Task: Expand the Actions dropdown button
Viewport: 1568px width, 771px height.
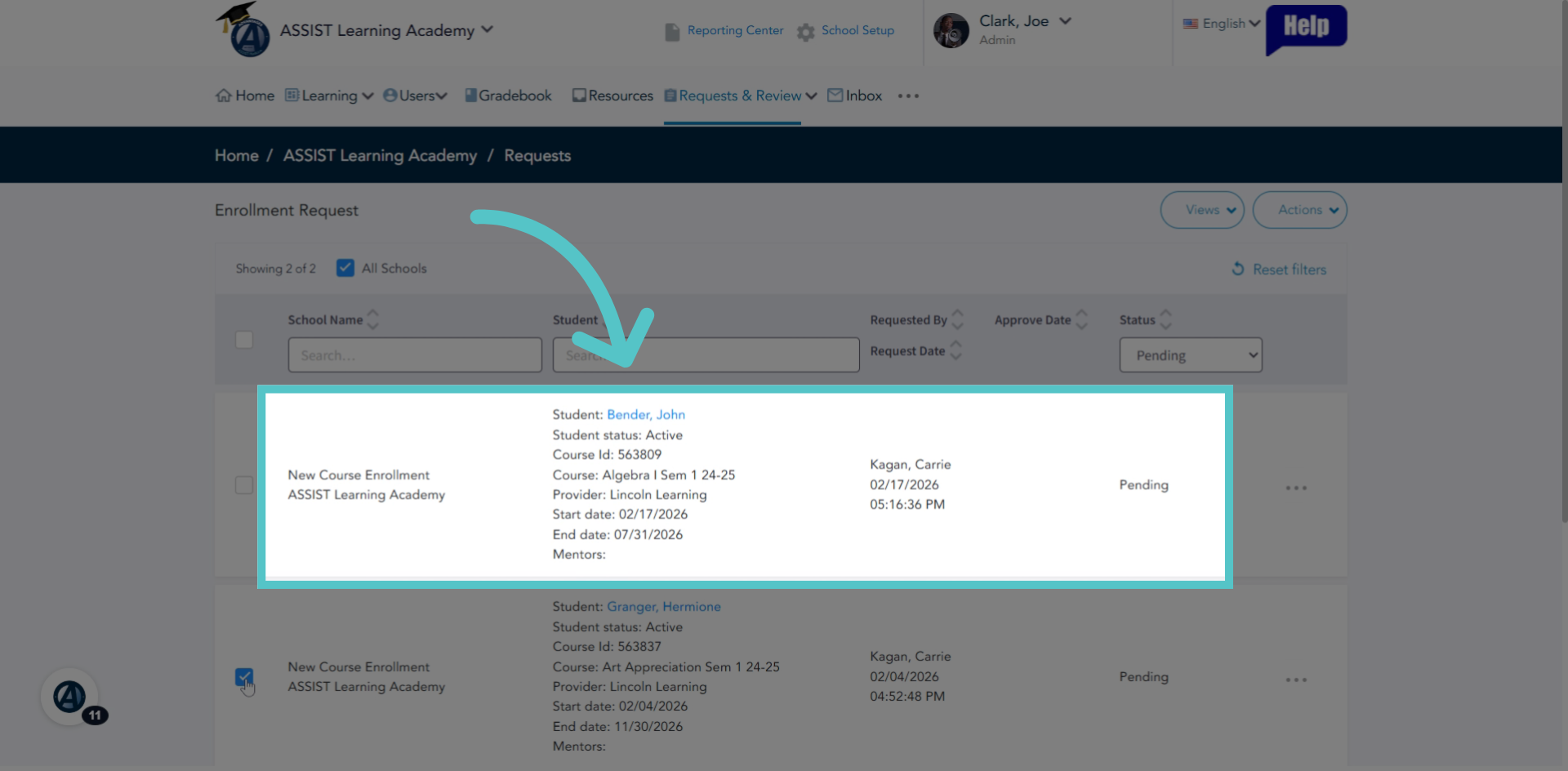Action: click(1299, 210)
